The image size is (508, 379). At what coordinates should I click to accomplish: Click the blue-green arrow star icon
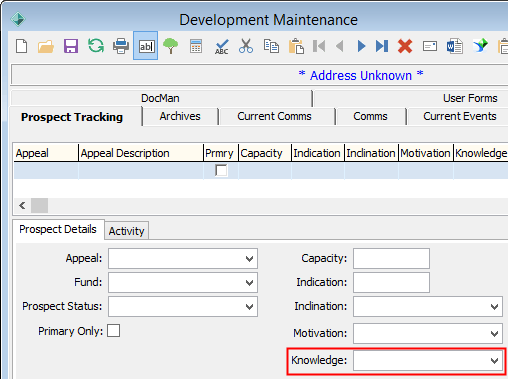click(480, 46)
